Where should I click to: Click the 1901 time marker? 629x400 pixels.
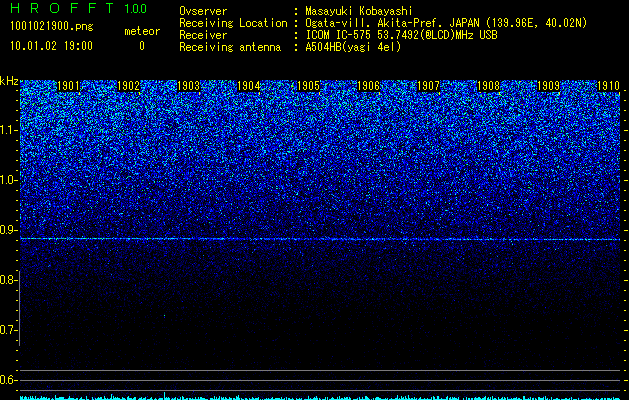point(68,86)
